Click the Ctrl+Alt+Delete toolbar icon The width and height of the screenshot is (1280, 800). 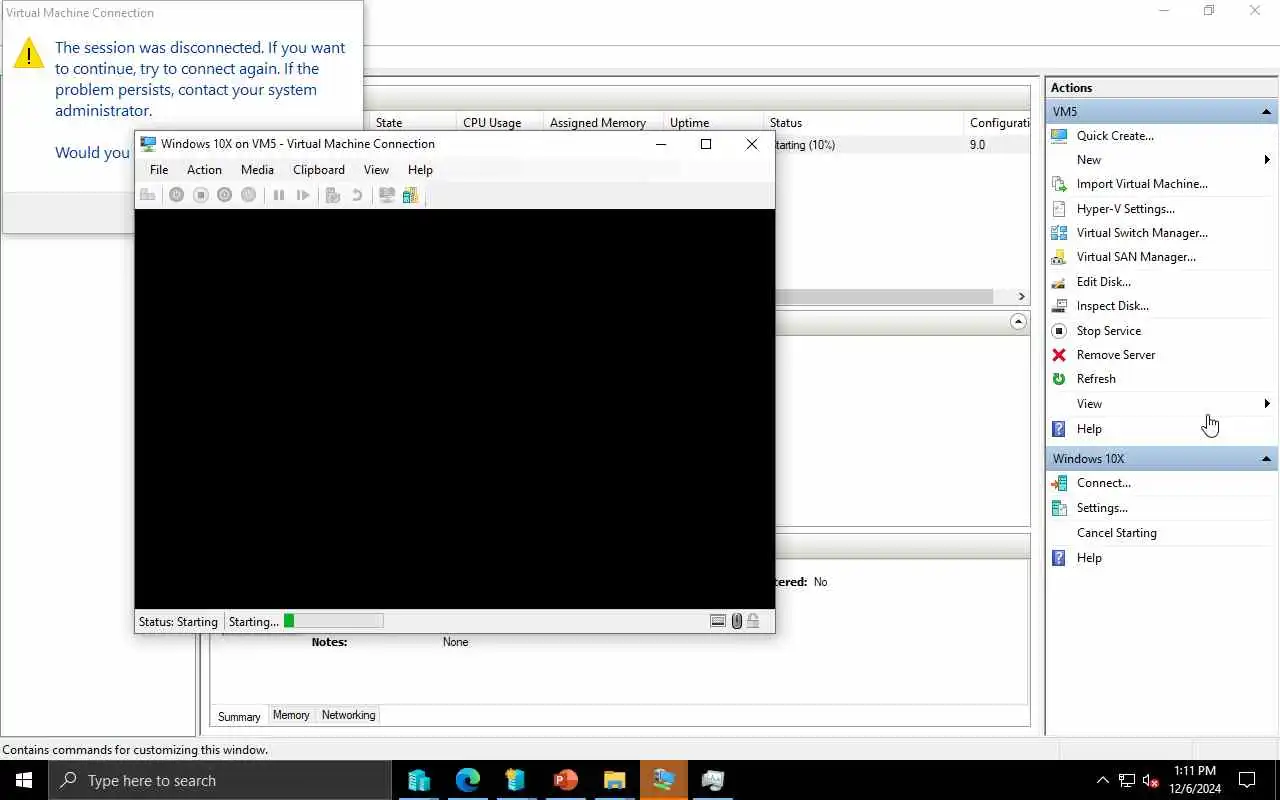click(x=147, y=195)
